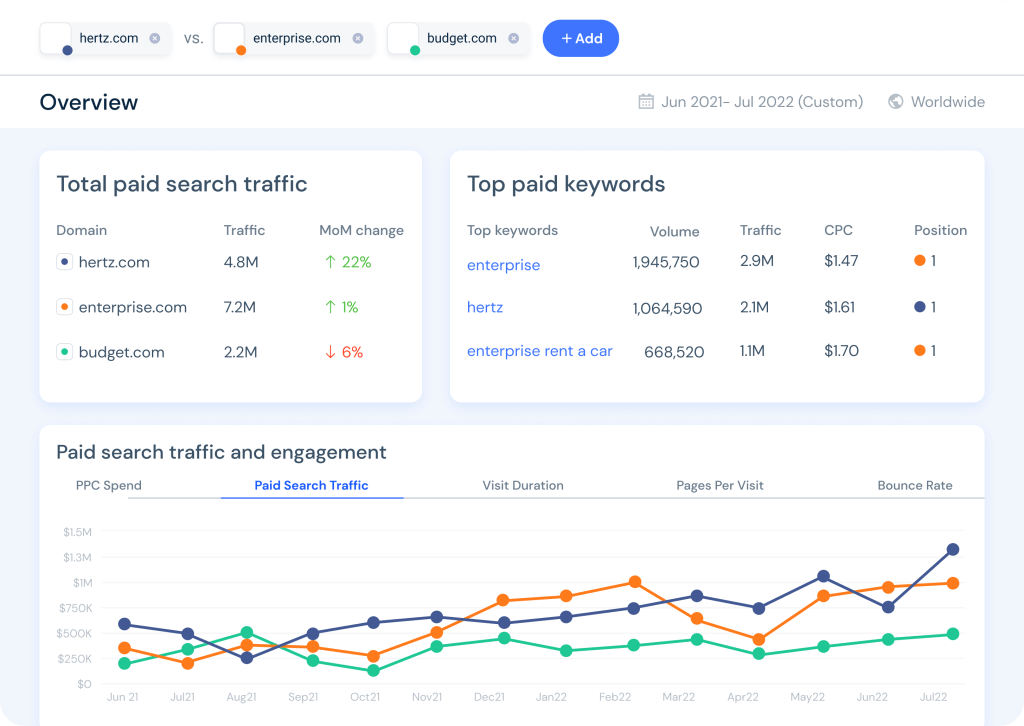1024x726 pixels.
Task: Remove enterprise.com using its x icon
Action: coord(358,38)
